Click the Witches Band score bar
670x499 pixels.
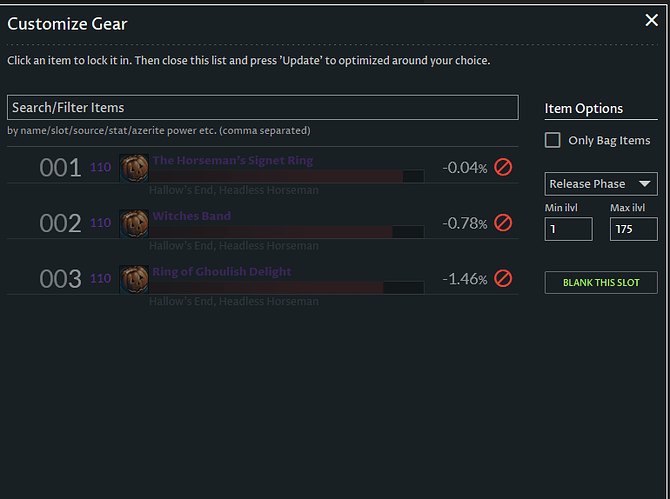(286, 232)
